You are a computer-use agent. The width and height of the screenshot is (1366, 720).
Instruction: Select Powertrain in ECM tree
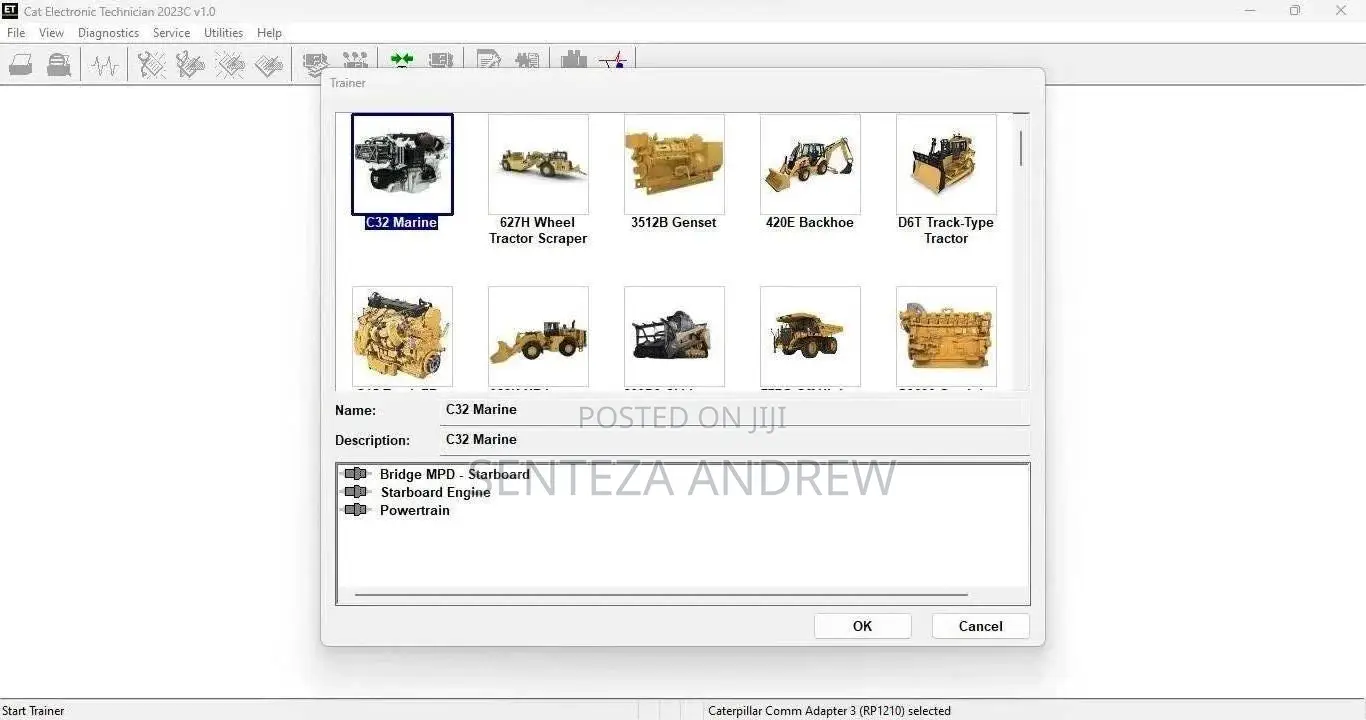pyautogui.click(x=415, y=510)
